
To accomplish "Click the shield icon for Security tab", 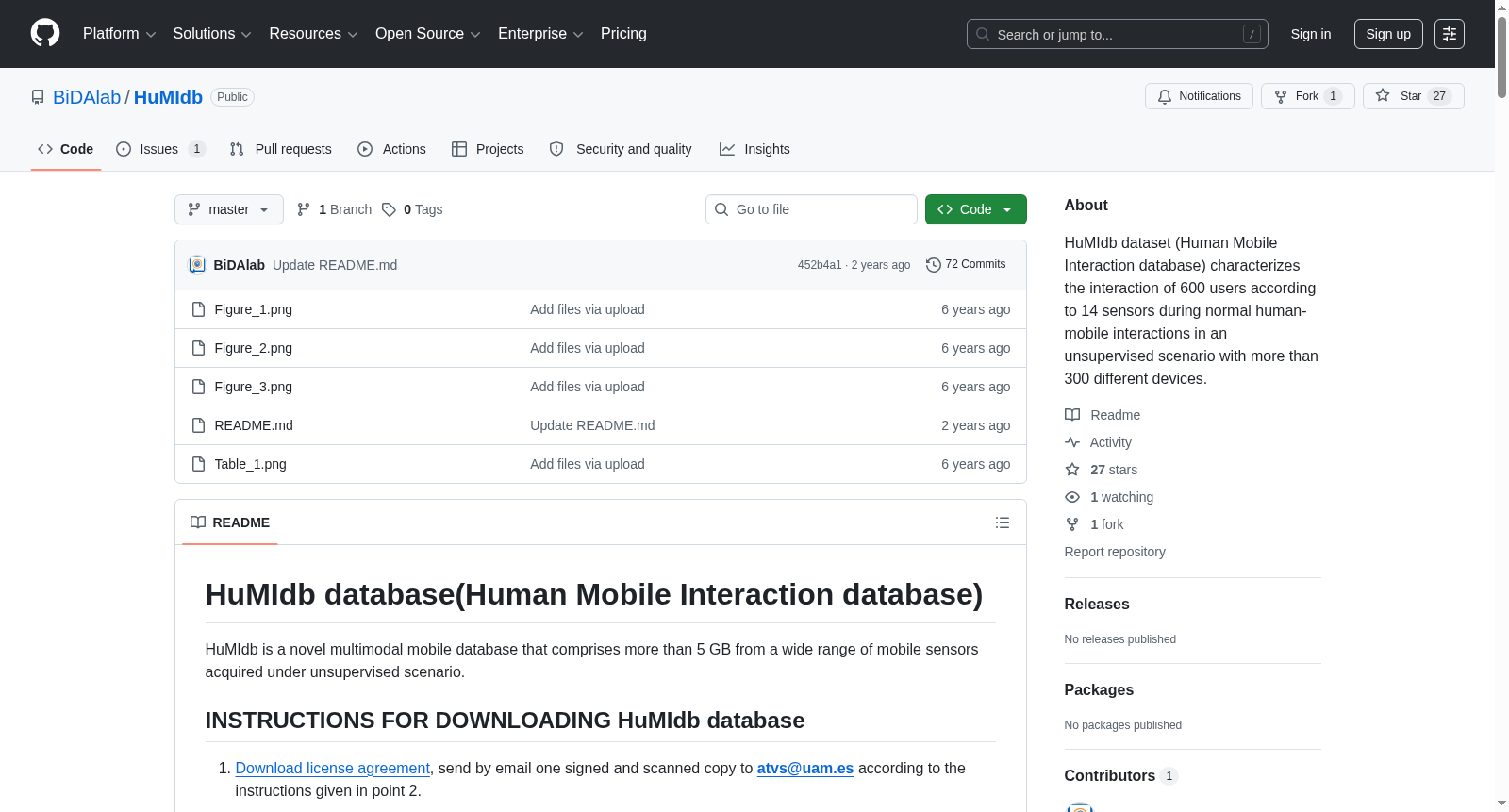I will click(x=556, y=149).
